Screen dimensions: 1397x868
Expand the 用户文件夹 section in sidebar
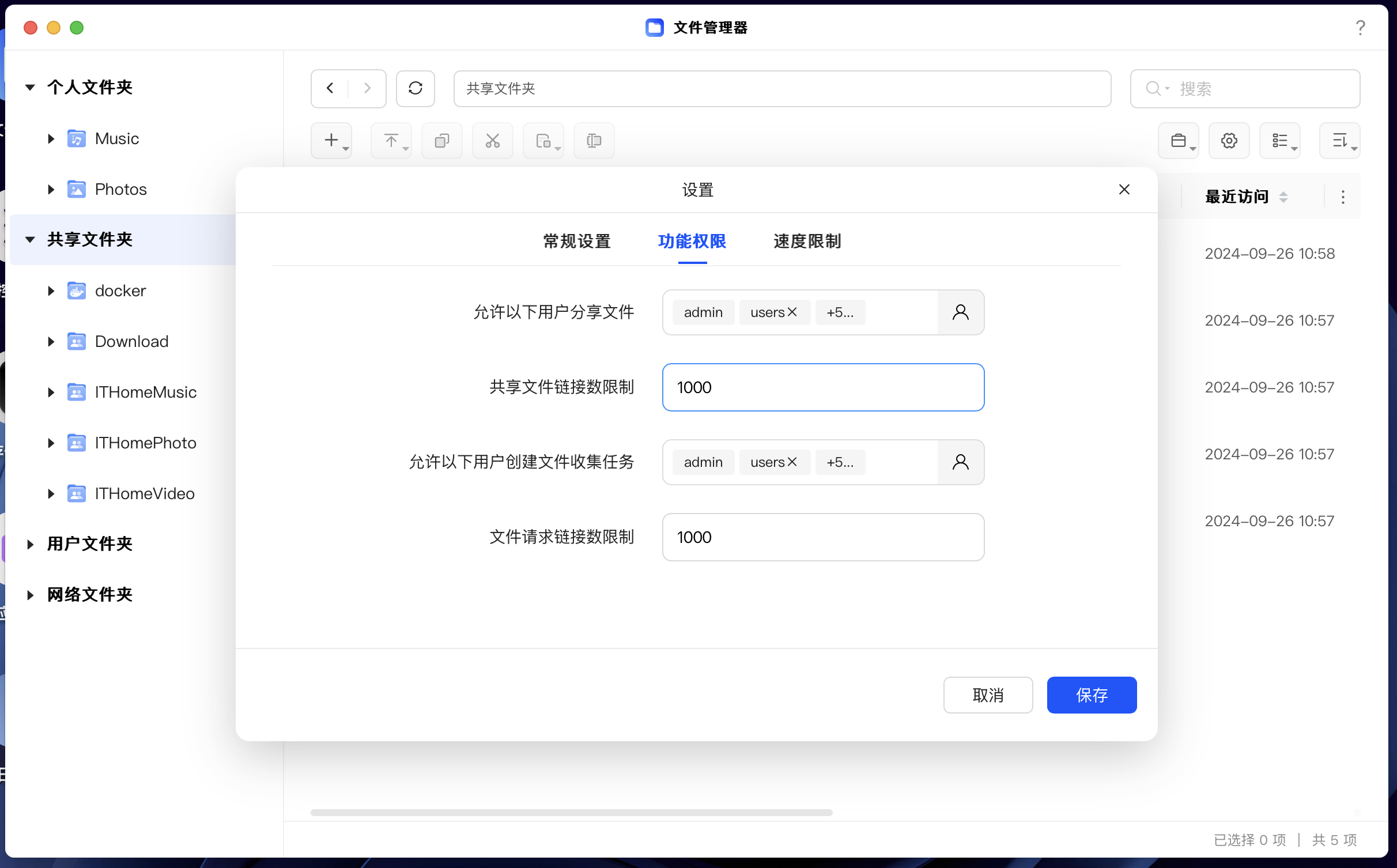coord(30,544)
